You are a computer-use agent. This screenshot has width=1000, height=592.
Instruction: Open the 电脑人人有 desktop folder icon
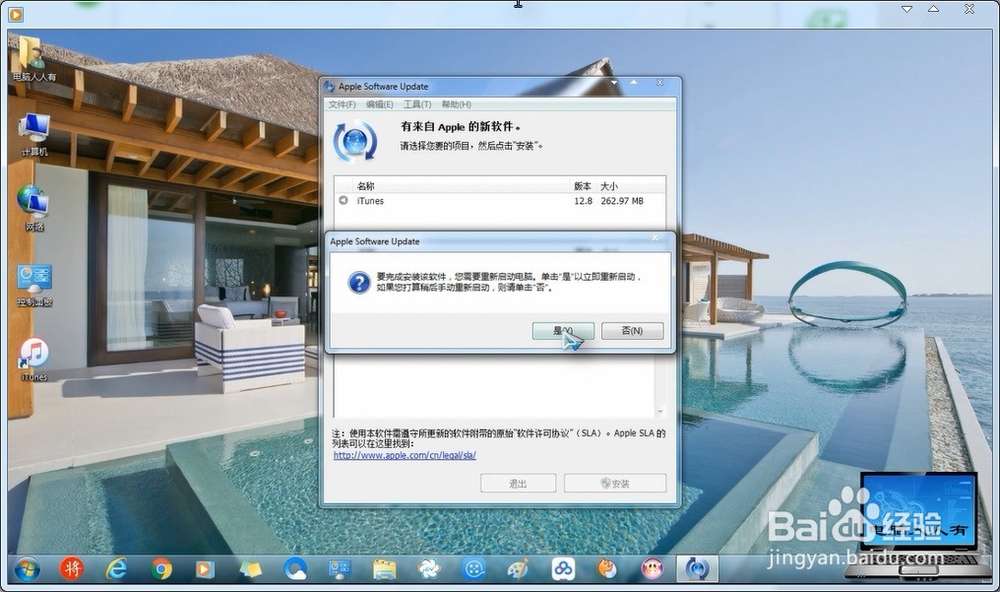[x=33, y=59]
